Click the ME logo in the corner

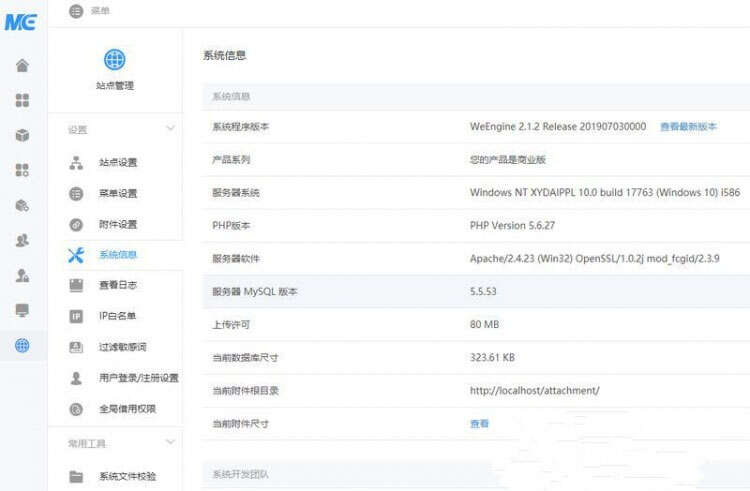(21, 21)
